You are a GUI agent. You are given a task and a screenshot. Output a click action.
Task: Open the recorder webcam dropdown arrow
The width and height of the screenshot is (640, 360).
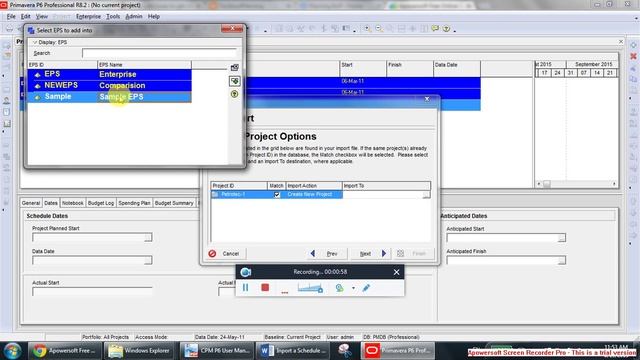click(353, 288)
